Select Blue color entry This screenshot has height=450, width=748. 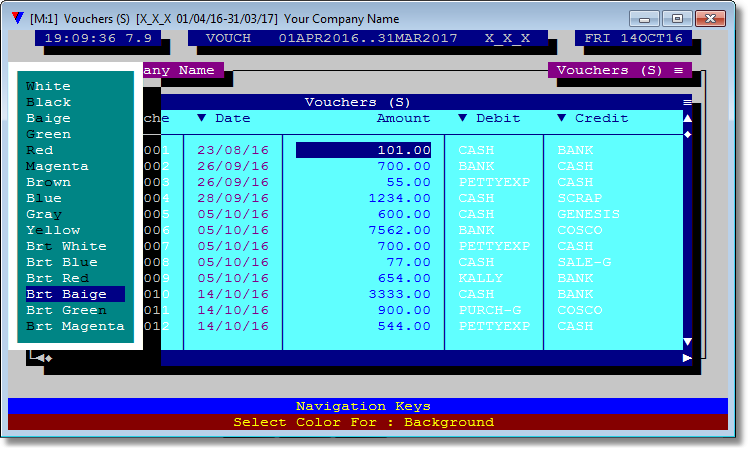pyautogui.click(x=44, y=198)
